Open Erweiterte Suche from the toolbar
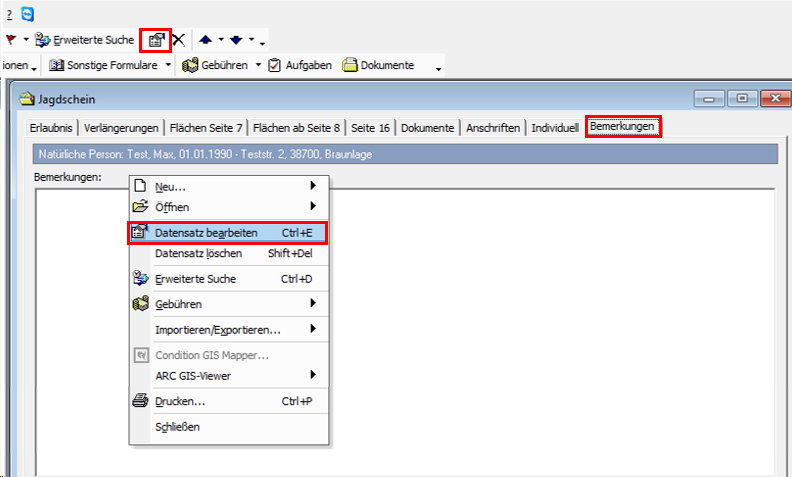This screenshot has width=792, height=477. (85, 40)
